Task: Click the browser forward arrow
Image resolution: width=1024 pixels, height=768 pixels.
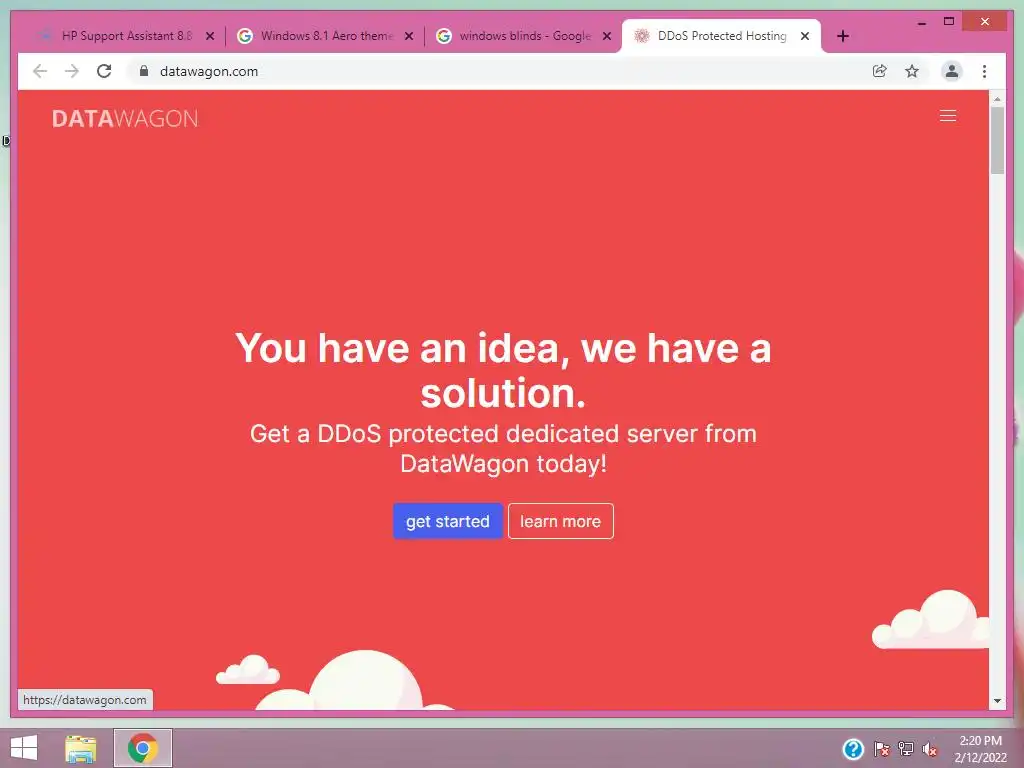Action: 72,71
